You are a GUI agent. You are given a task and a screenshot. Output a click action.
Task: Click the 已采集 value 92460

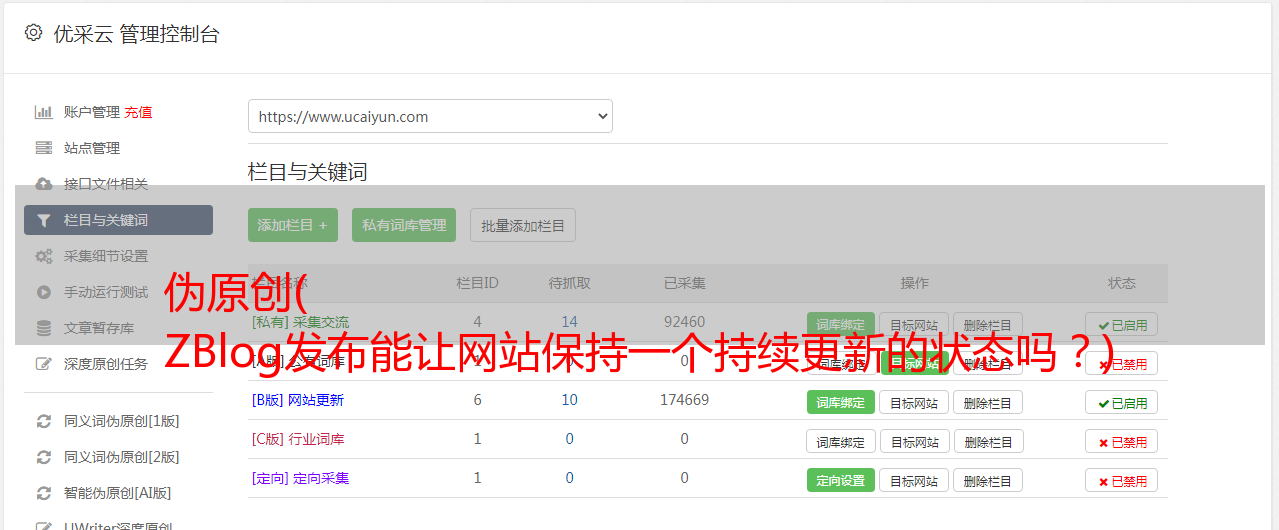pos(684,322)
